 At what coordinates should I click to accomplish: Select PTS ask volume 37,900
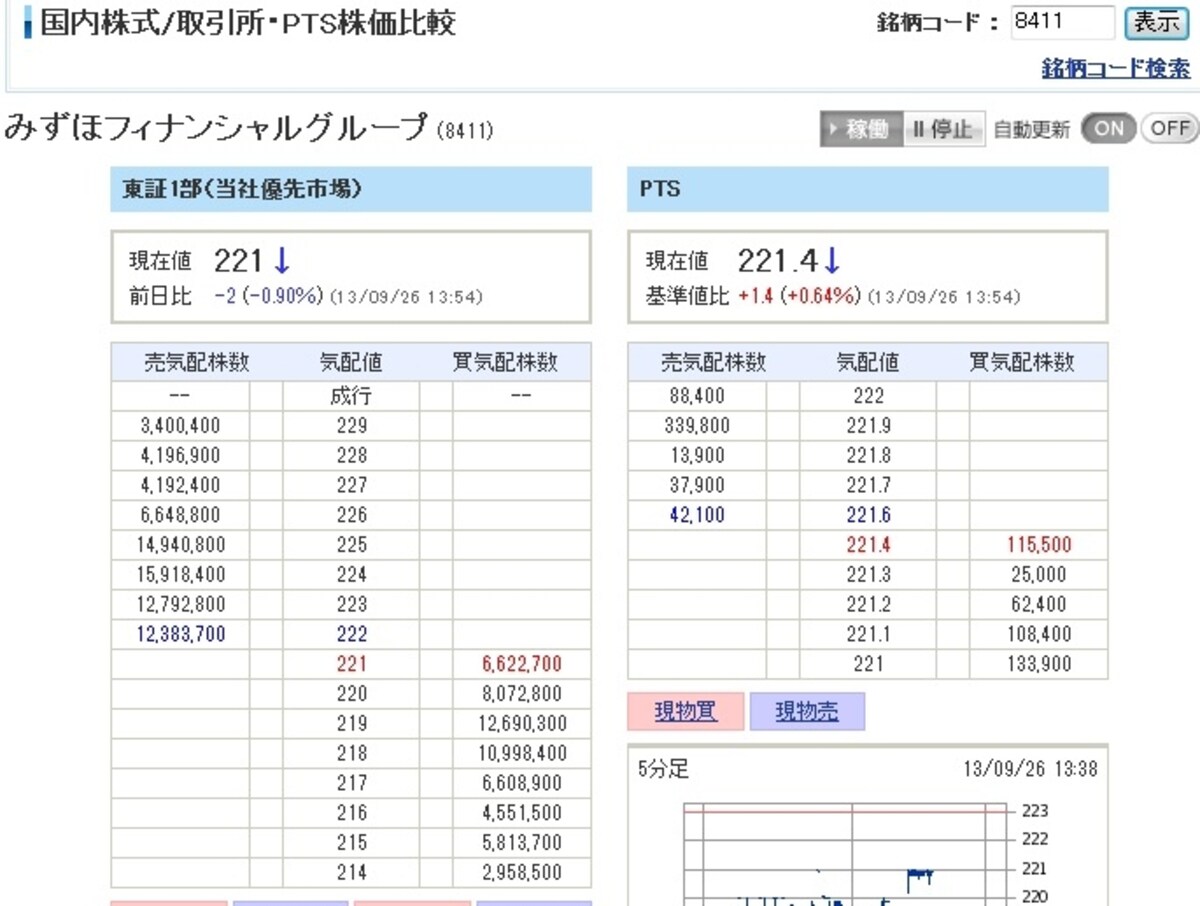(x=697, y=485)
